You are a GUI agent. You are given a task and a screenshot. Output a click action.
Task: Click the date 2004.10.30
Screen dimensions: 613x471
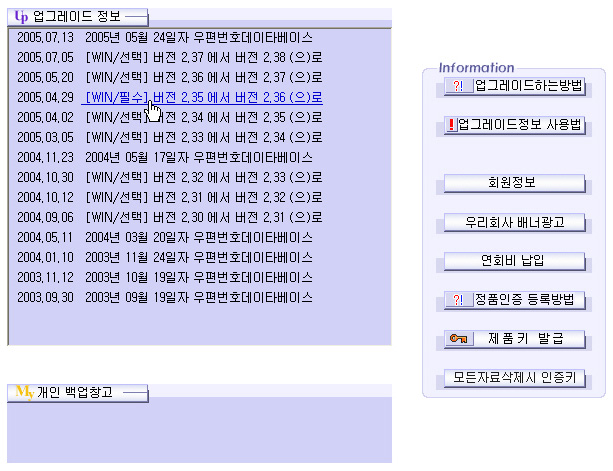[45, 177]
